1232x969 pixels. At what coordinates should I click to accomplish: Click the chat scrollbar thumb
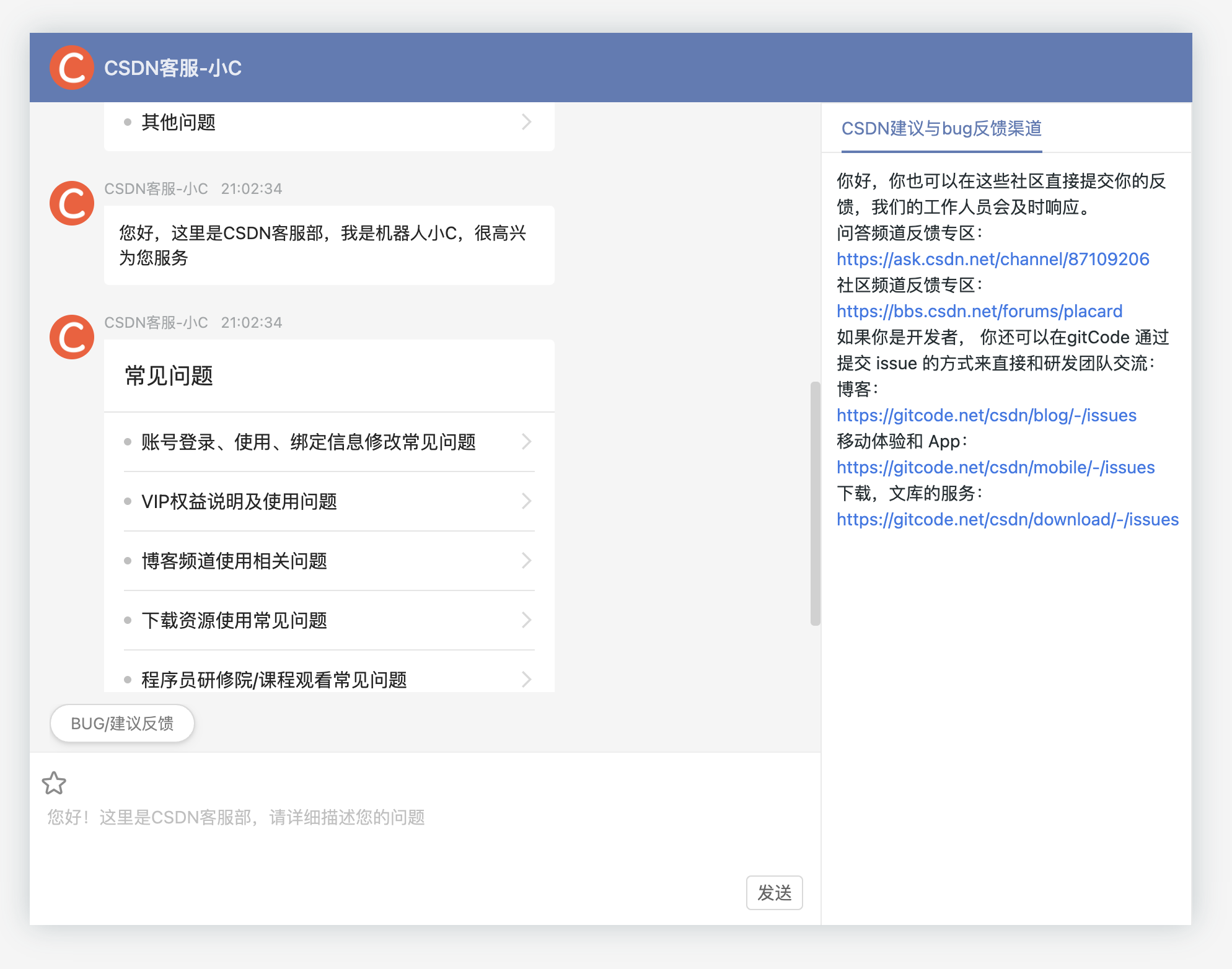[815, 504]
